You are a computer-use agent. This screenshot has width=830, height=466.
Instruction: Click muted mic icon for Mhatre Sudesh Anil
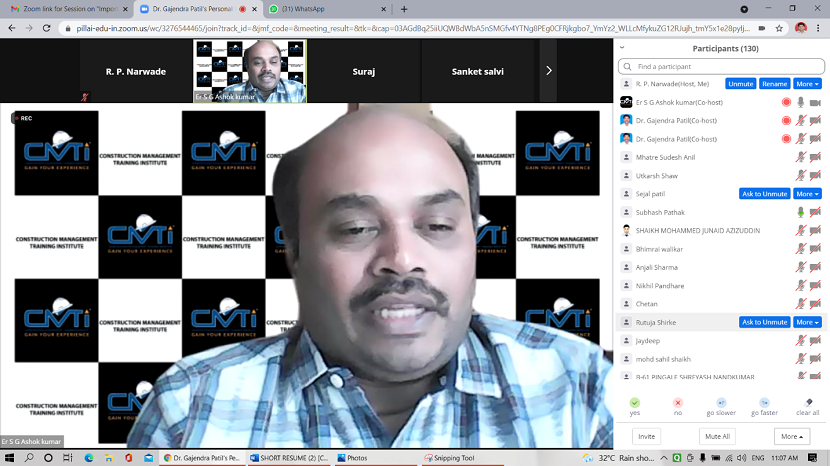[x=801, y=157]
